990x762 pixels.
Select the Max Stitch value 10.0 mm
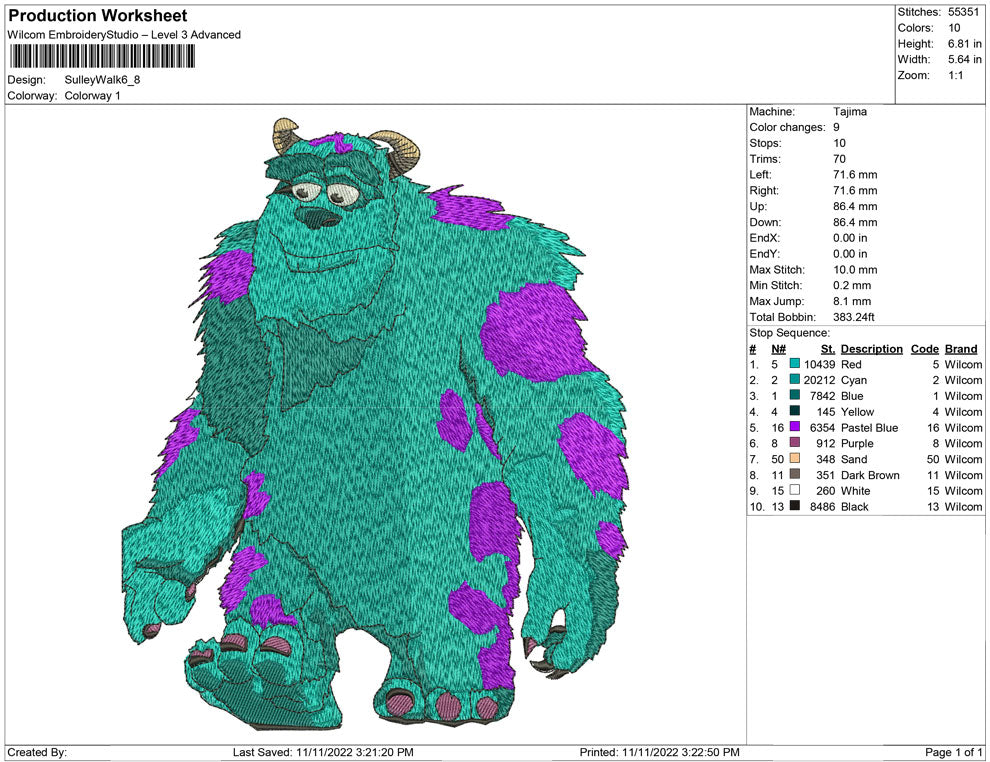(x=855, y=270)
